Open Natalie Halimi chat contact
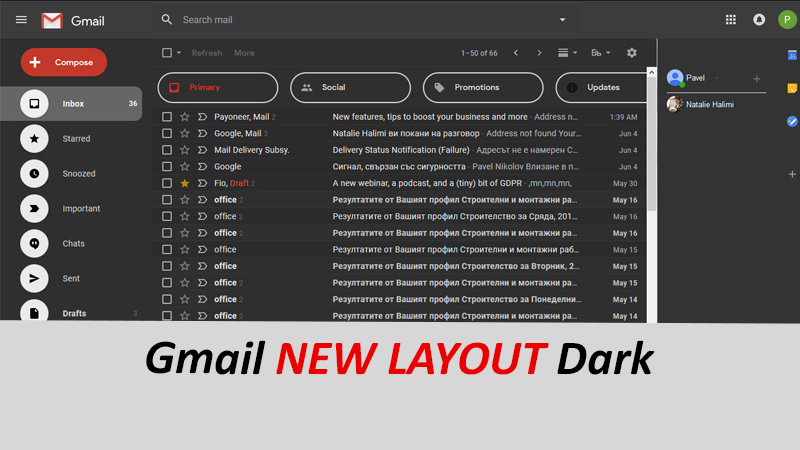Image resolution: width=800 pixels, height=450 pixels. point(709,104)
